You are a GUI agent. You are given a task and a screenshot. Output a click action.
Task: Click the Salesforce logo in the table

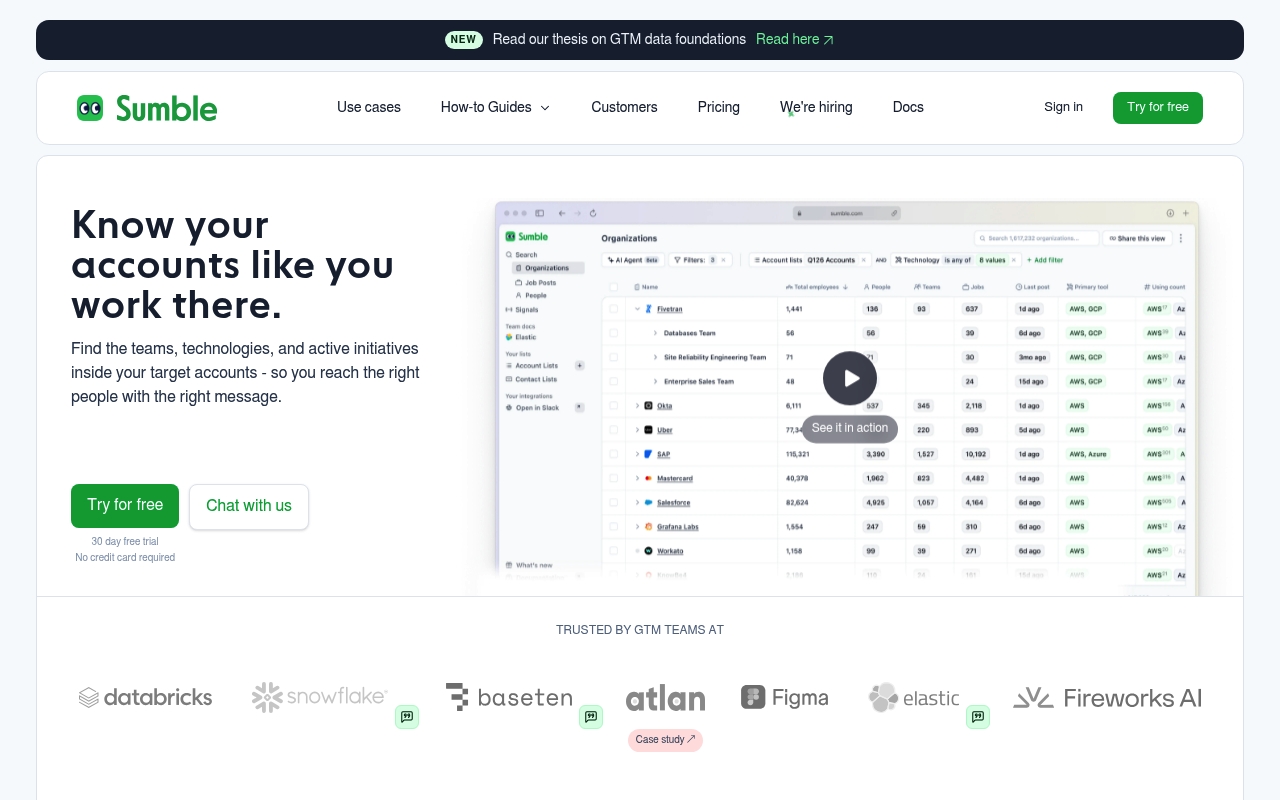coord(648,503)
